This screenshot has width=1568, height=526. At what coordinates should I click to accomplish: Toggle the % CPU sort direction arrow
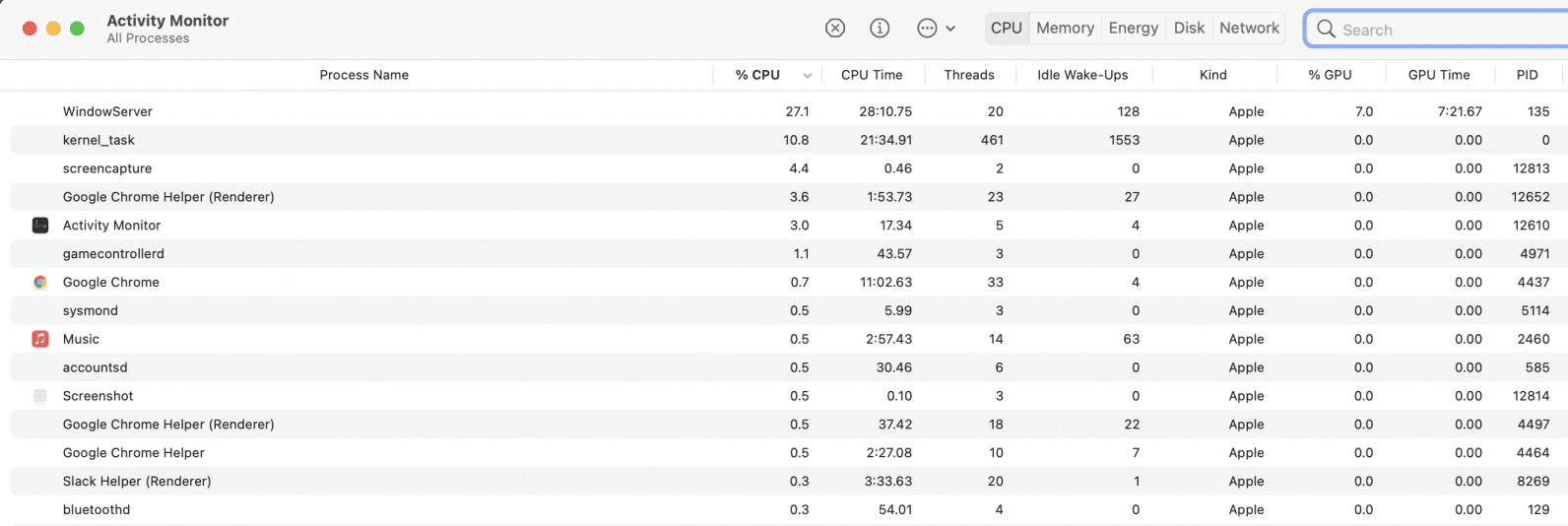pyautogui.click(x=808, y=76)
